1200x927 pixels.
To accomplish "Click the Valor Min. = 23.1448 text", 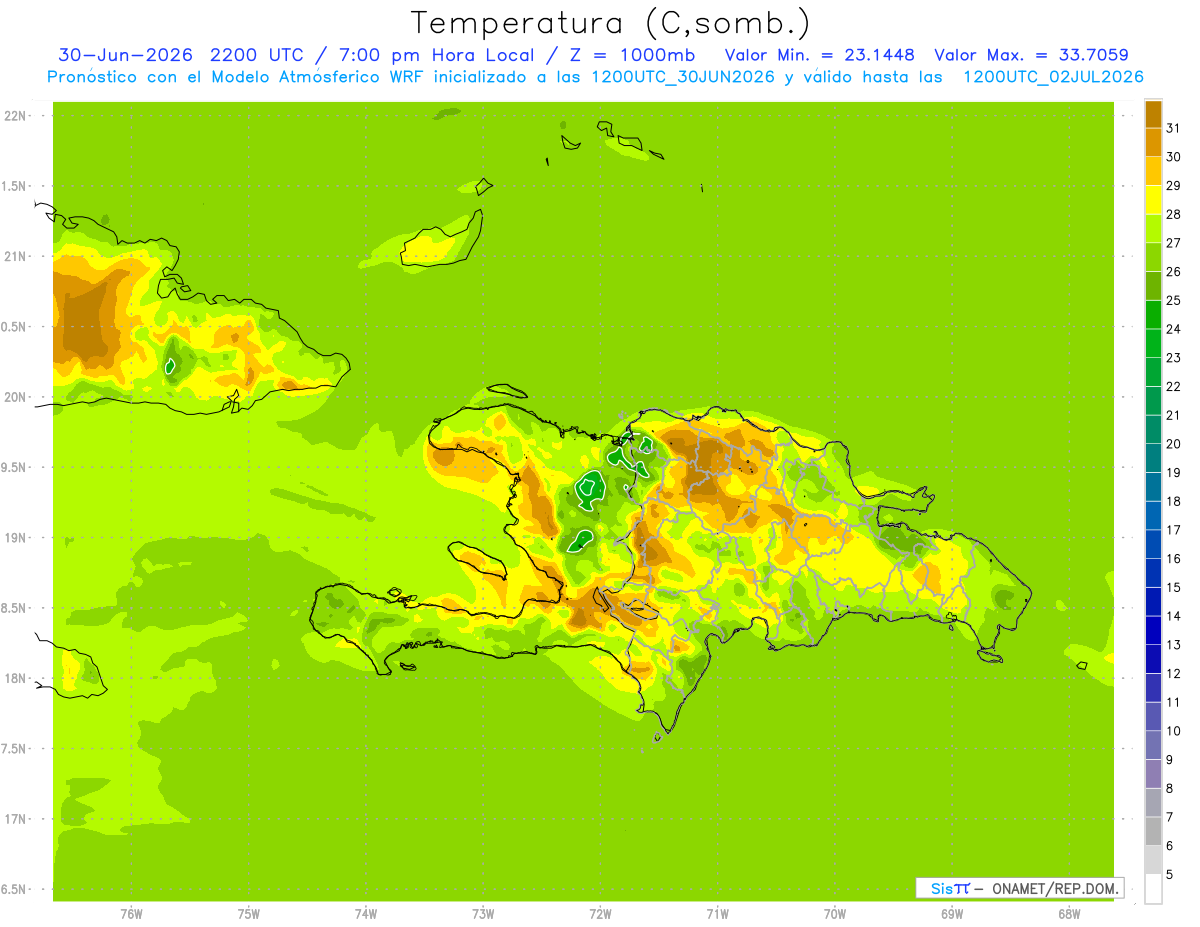I will coord(819,55).
